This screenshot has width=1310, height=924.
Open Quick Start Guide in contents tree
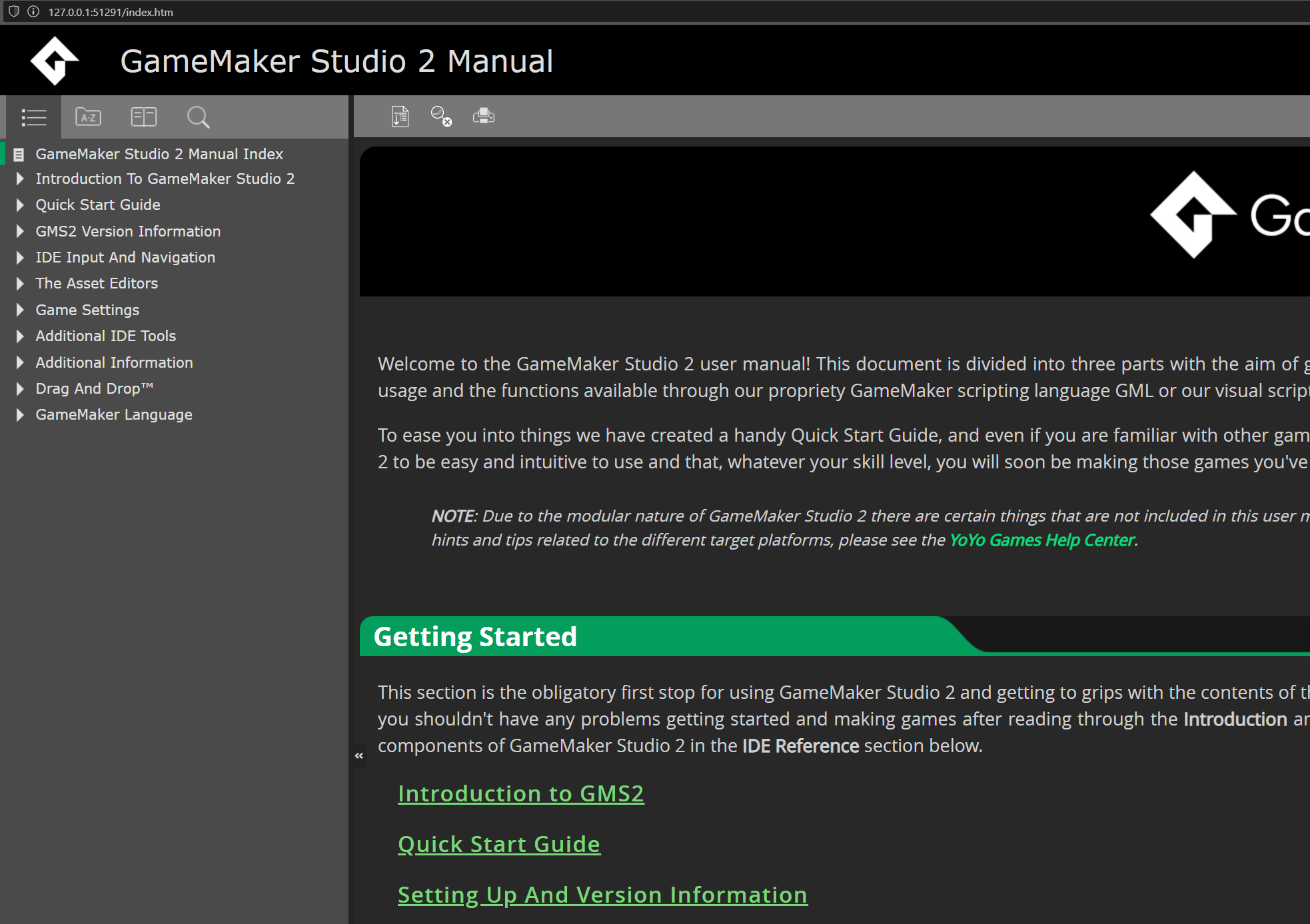pyautogui.click(x=98, y=205)
